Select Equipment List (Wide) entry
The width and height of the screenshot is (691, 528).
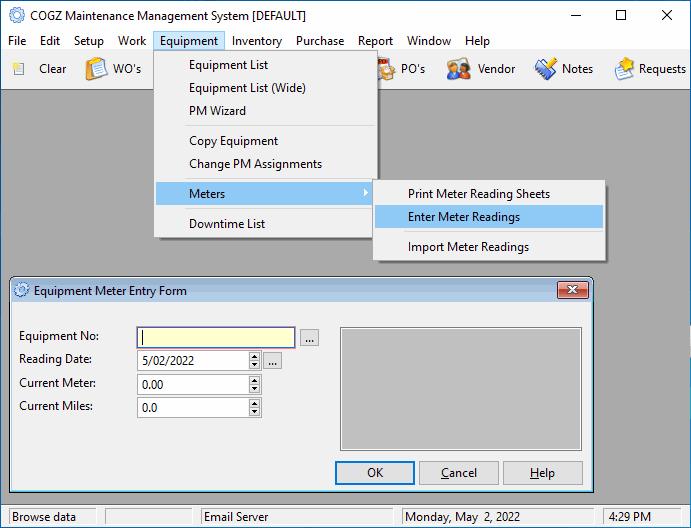[x=266, y=88]
